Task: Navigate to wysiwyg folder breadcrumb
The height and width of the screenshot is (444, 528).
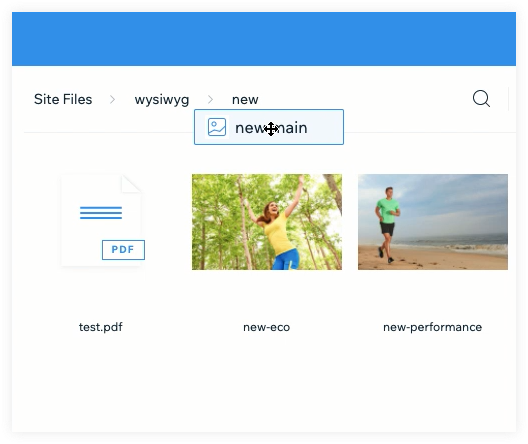Action: pos(162,100)
